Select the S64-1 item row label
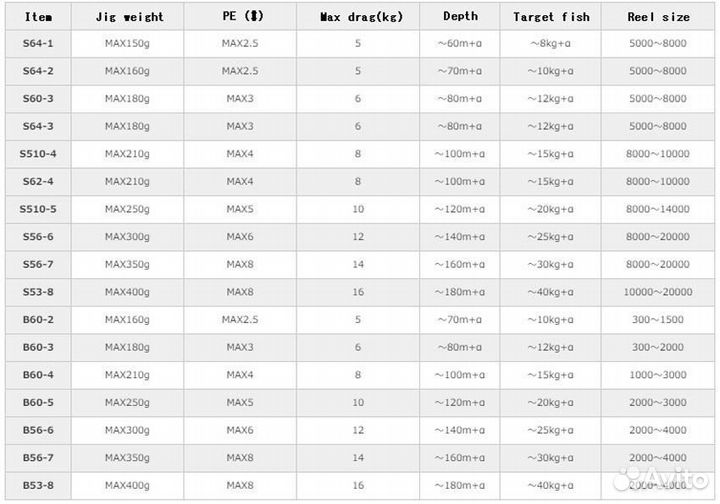The width and height of the screenshot is (720, 504). (x=38, y=44)
